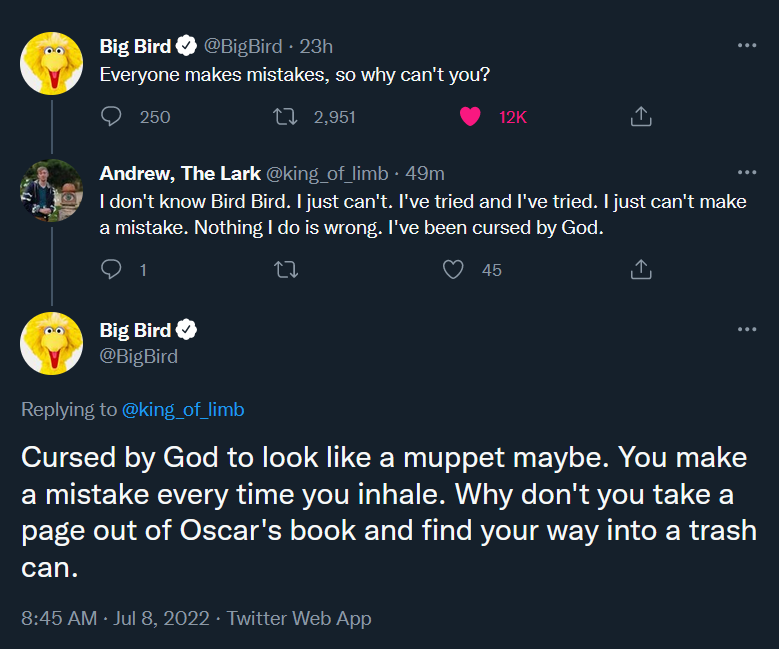Open the 8:45 AM · Jul 8, 2022 timestamp
The image size is (779, 649).
115,619
